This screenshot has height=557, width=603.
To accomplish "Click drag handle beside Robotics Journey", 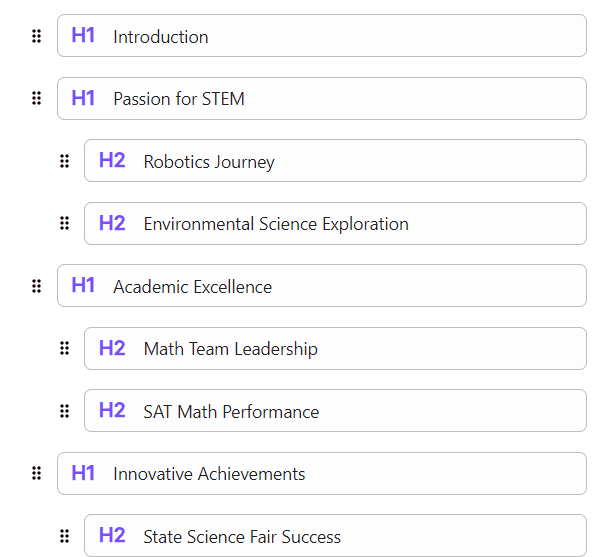I will point(64,161).
